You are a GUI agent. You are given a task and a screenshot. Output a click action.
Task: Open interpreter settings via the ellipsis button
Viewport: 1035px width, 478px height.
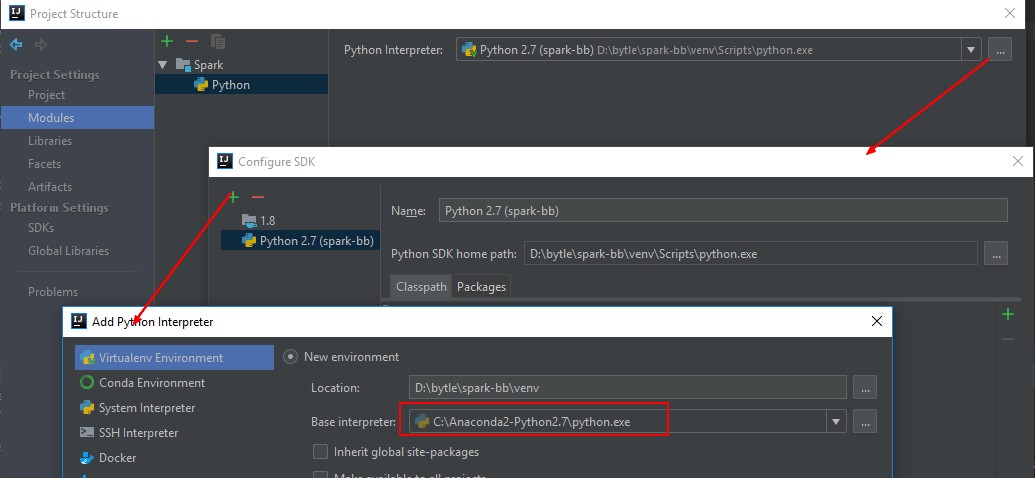pyautogui.click(x=999, y=49)
